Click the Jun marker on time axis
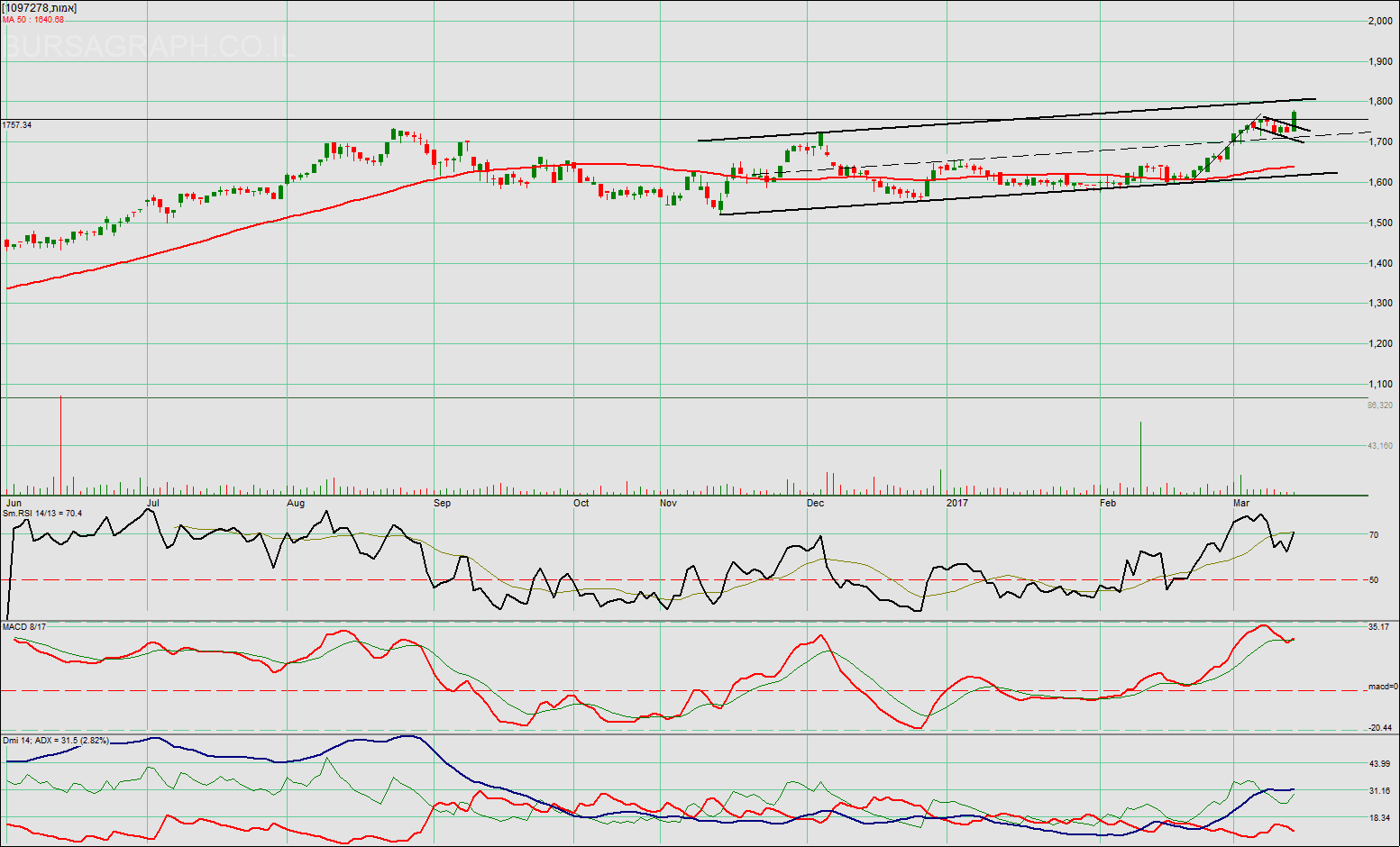The width and height of the screenshot is (1400, 847). click(14, 503)
